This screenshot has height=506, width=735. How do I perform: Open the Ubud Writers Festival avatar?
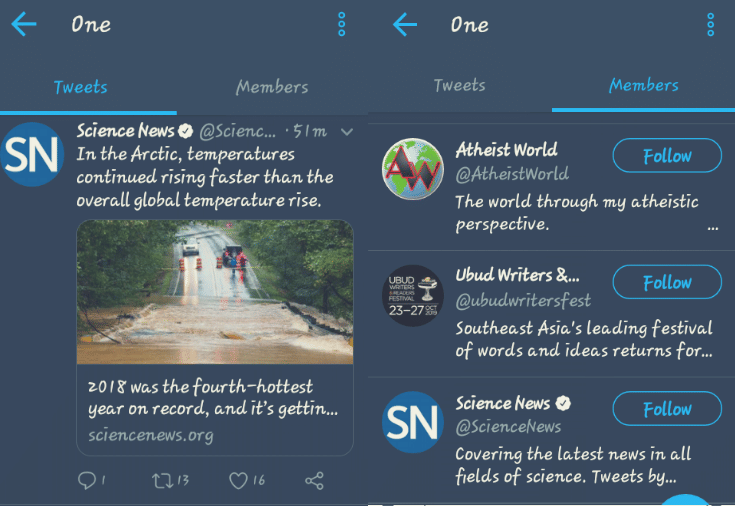click(412, 295)
